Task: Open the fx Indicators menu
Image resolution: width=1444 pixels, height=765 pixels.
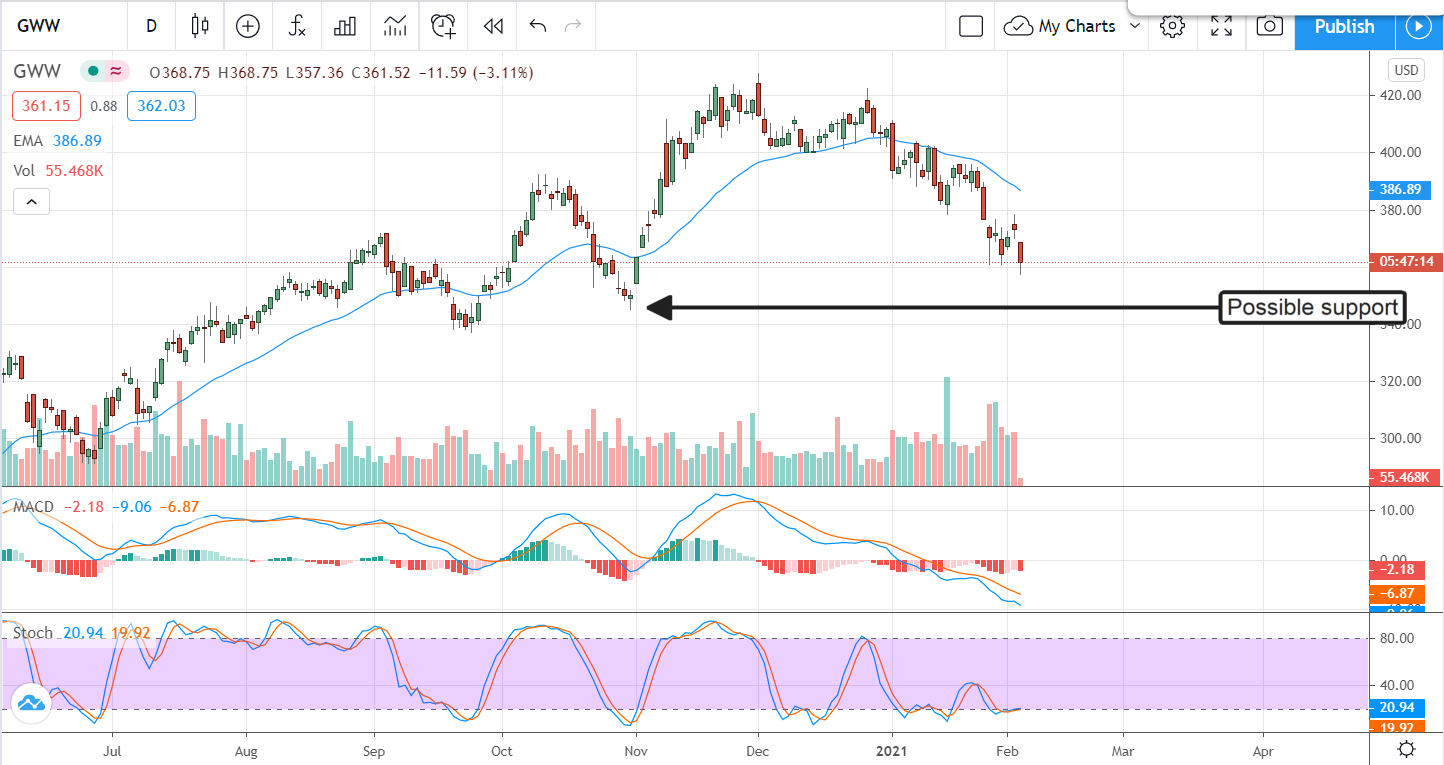Action: [x=297, y=27]
